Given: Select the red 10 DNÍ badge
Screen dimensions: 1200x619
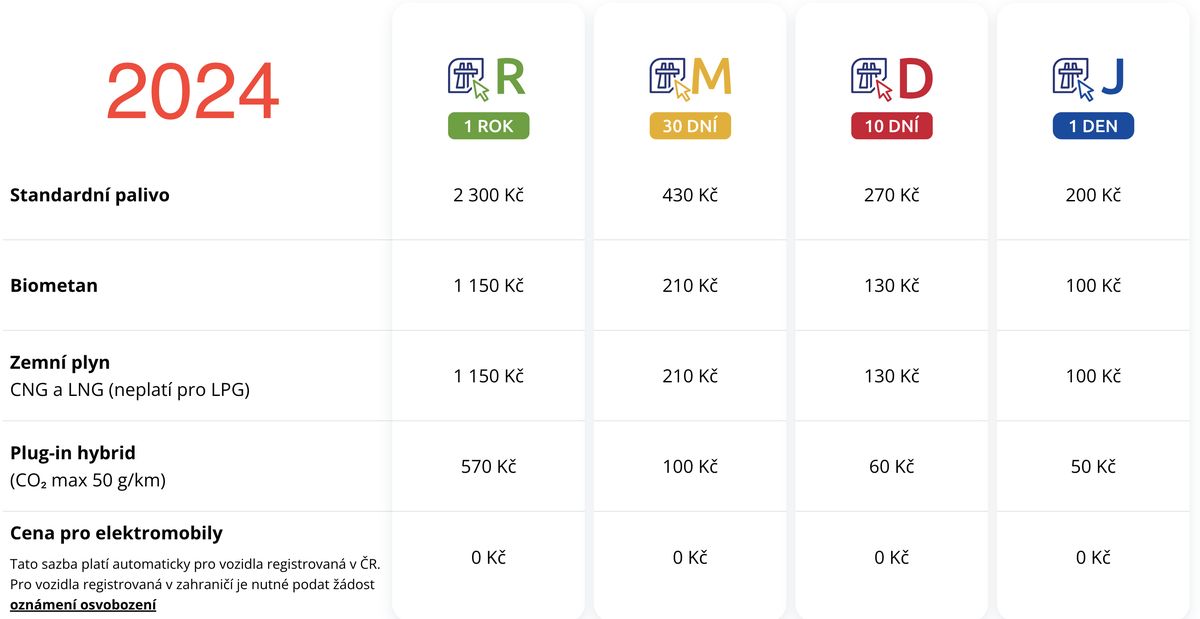Looking at the screenshot, I should [892, 127].
